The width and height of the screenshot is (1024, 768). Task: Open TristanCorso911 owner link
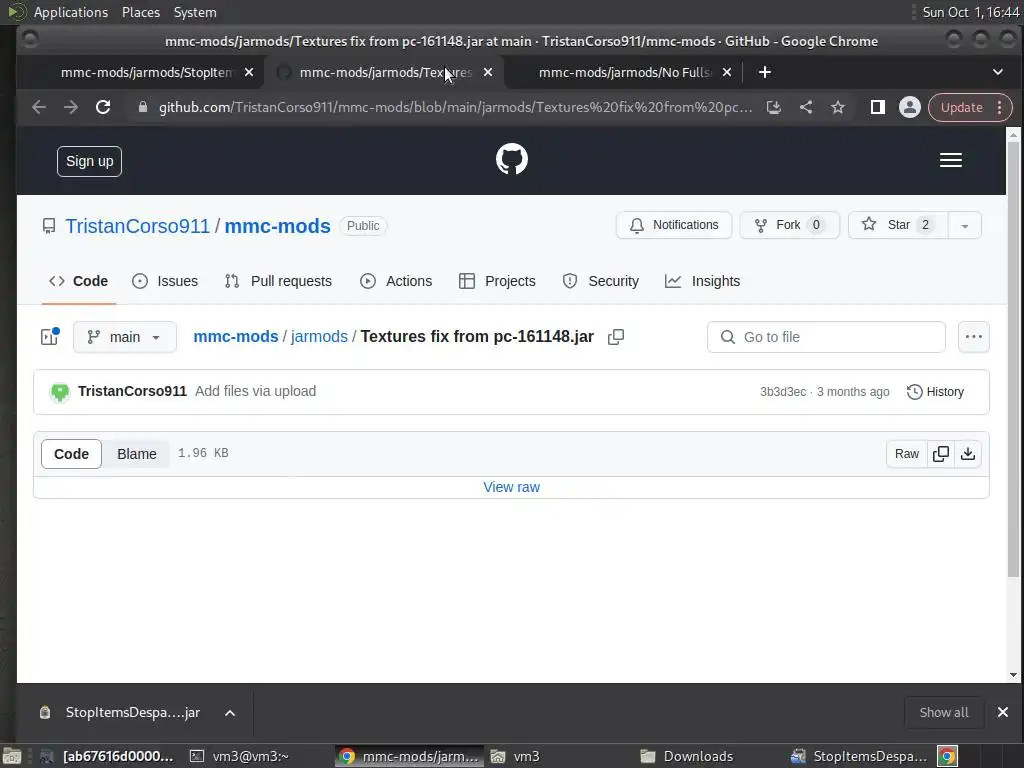click(x=137, y=226)
